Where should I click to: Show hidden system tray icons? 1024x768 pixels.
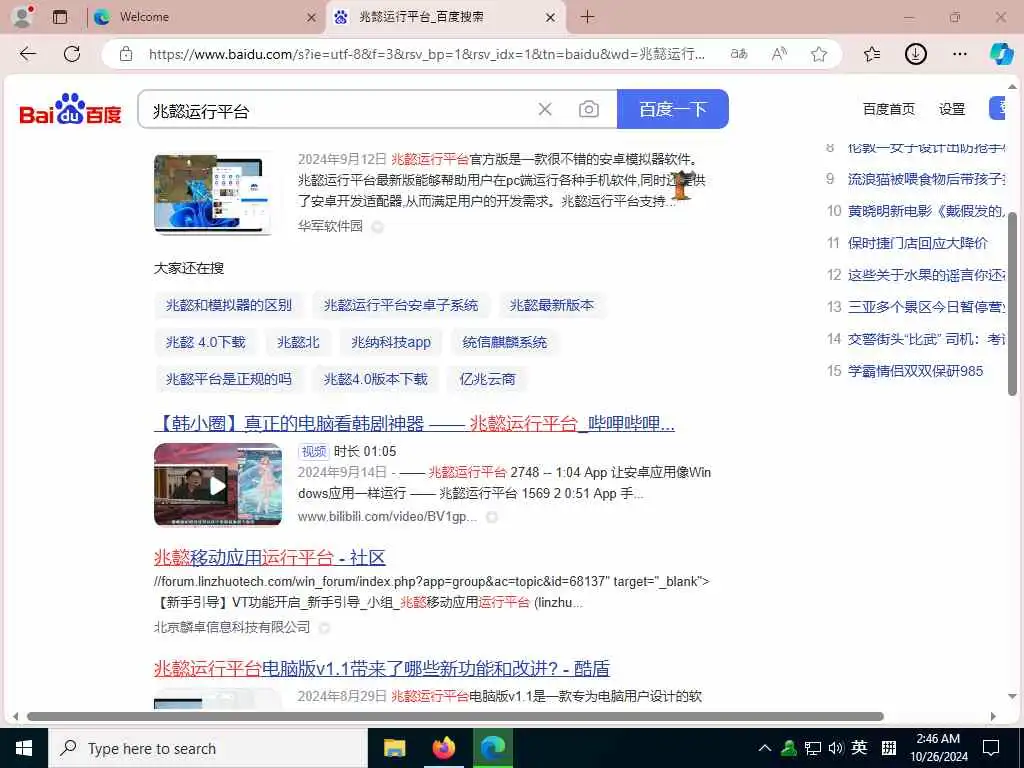coord(765,748)
